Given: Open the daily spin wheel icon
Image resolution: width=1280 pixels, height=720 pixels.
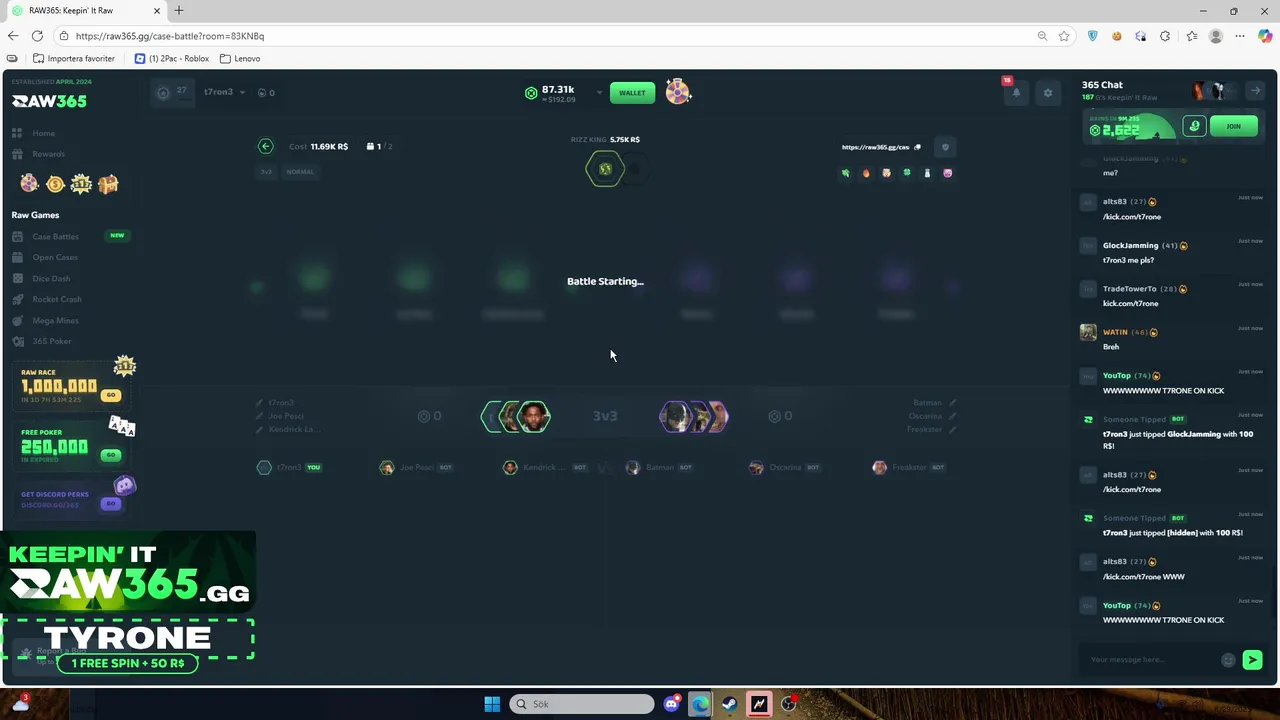Looking at the screenshot, I should 678,92.
